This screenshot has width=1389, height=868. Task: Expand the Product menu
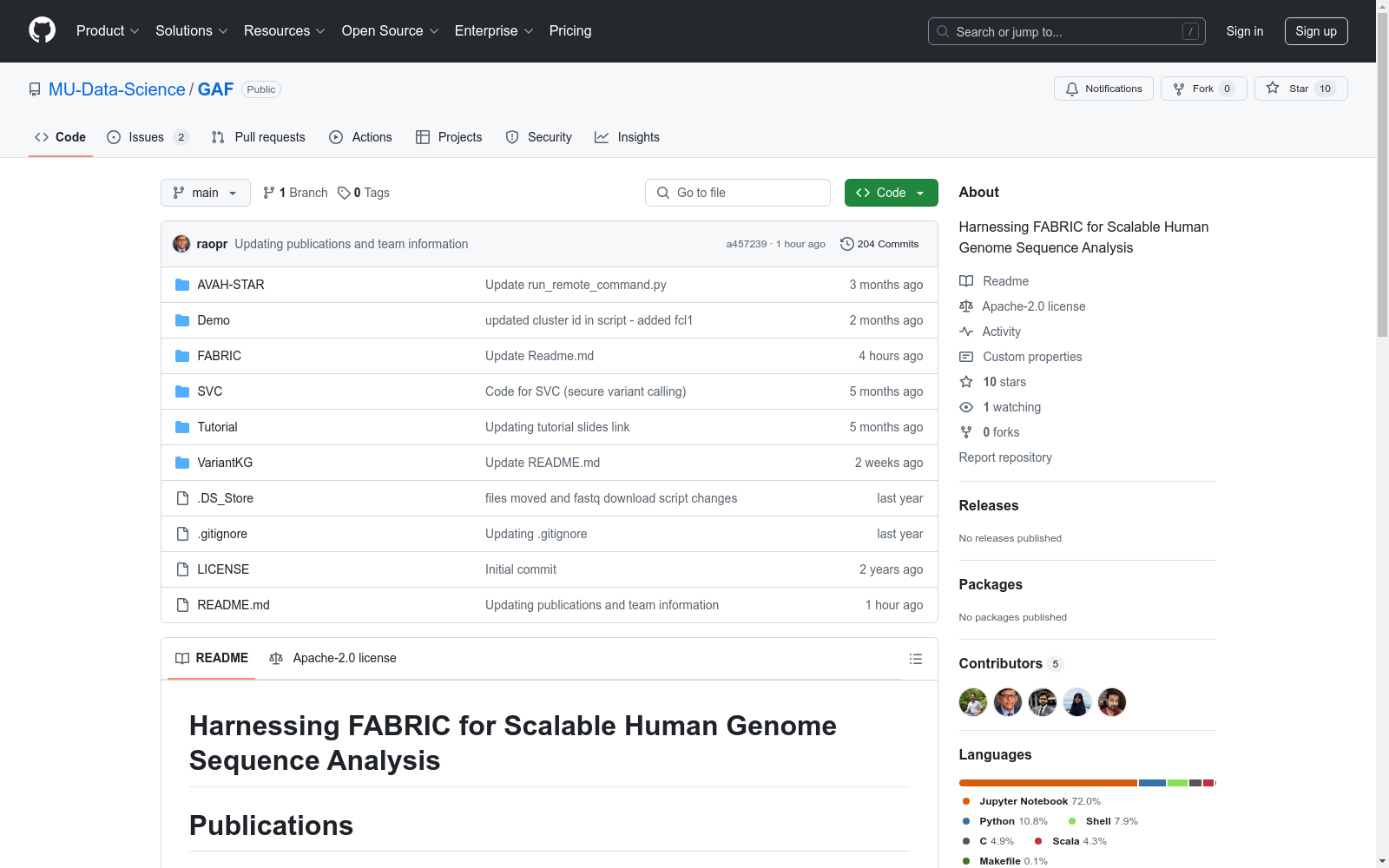108,30
